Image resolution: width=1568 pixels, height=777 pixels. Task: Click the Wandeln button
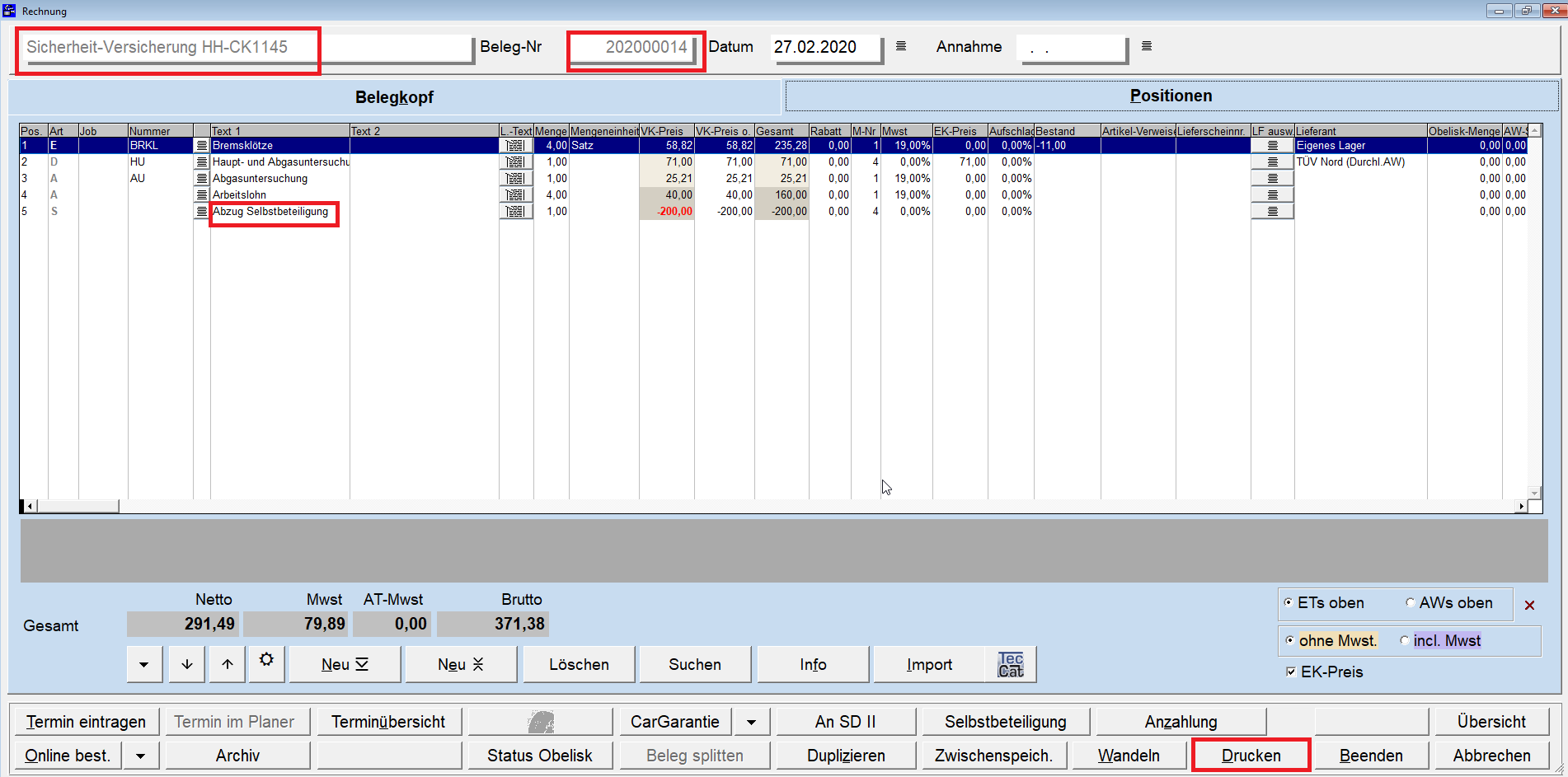tap(1129, 756)
